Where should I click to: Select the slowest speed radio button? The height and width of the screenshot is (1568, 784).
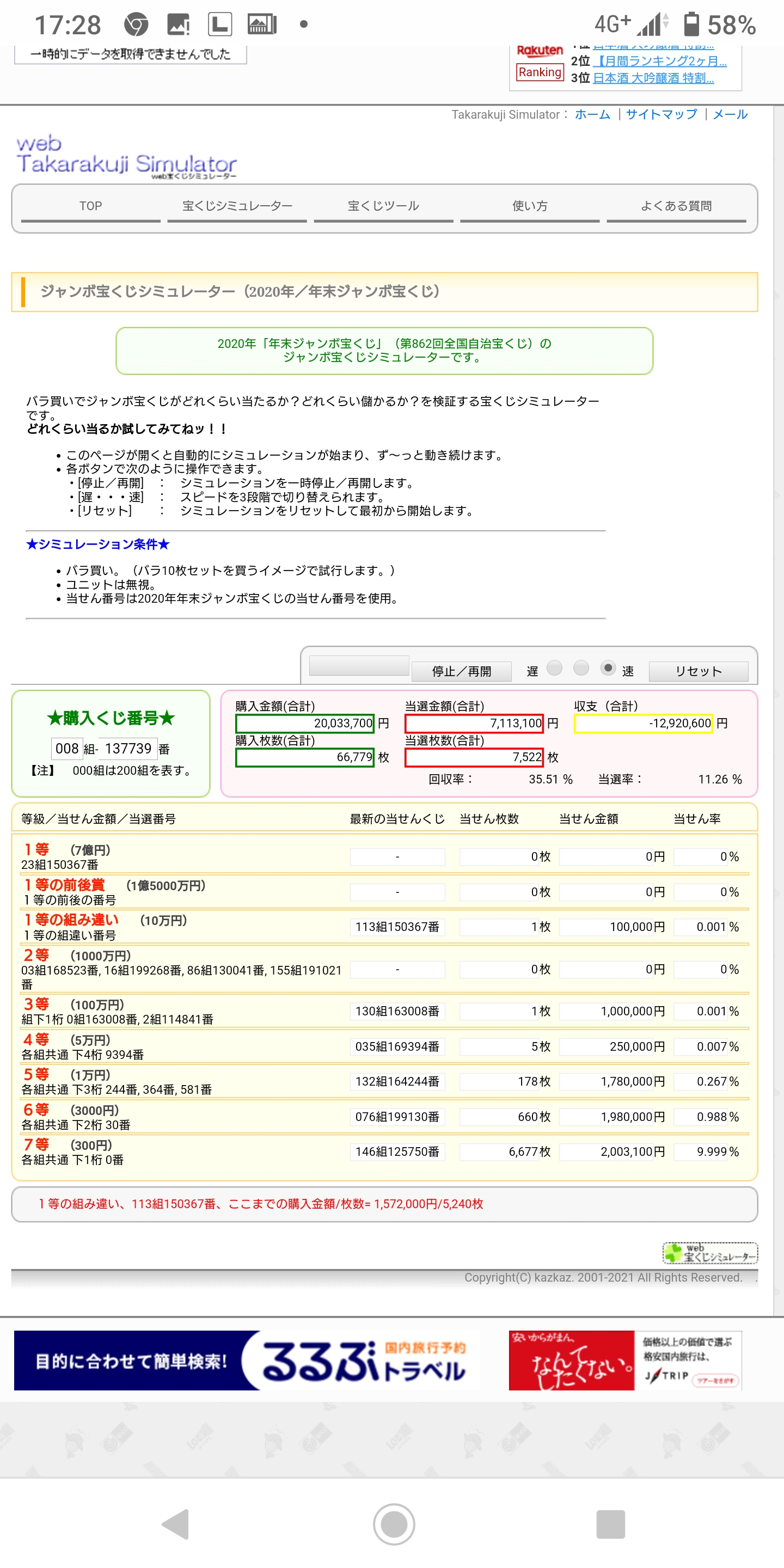click(555, 669)
